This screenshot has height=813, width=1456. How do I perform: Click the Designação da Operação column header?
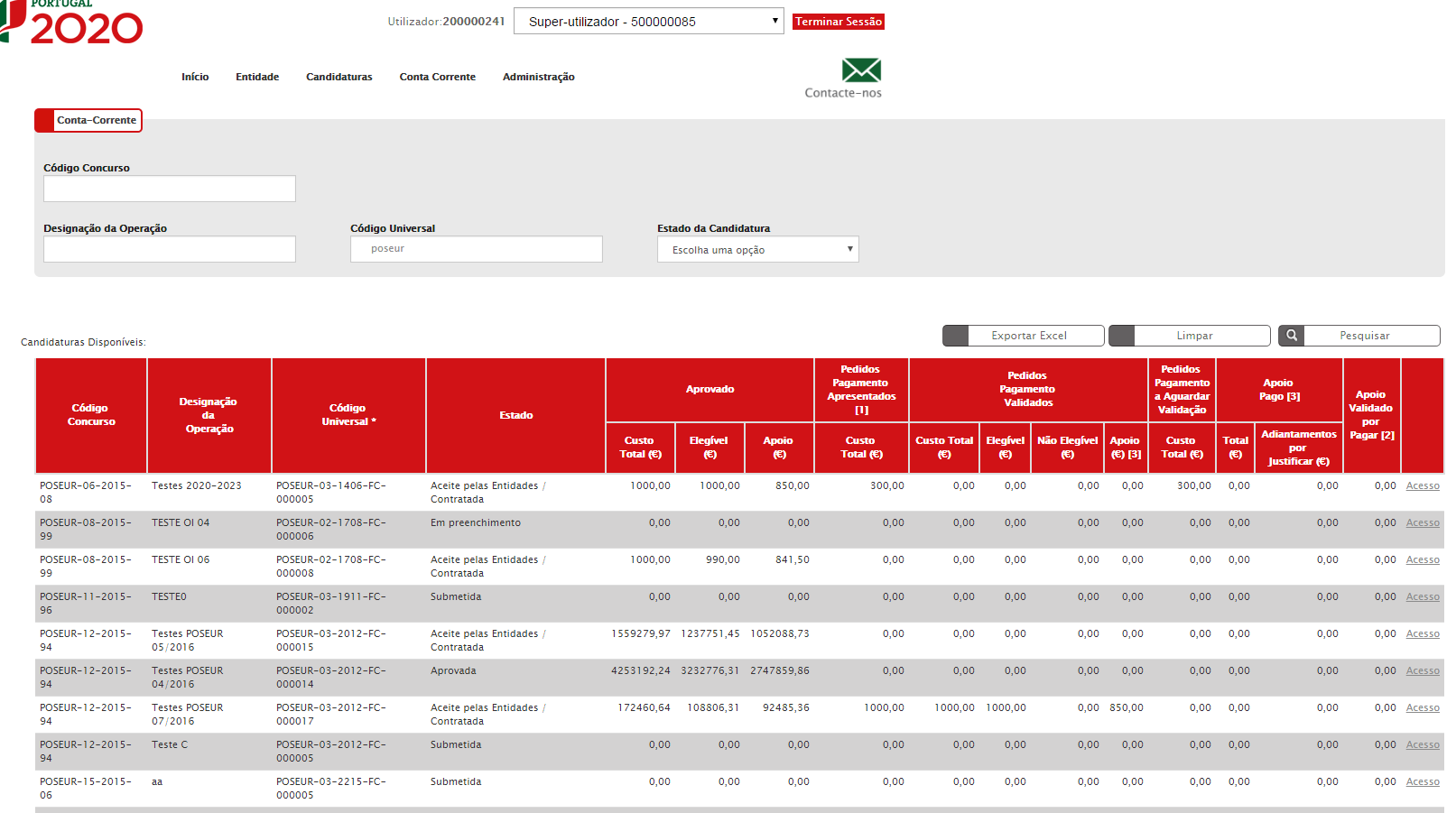209,415
